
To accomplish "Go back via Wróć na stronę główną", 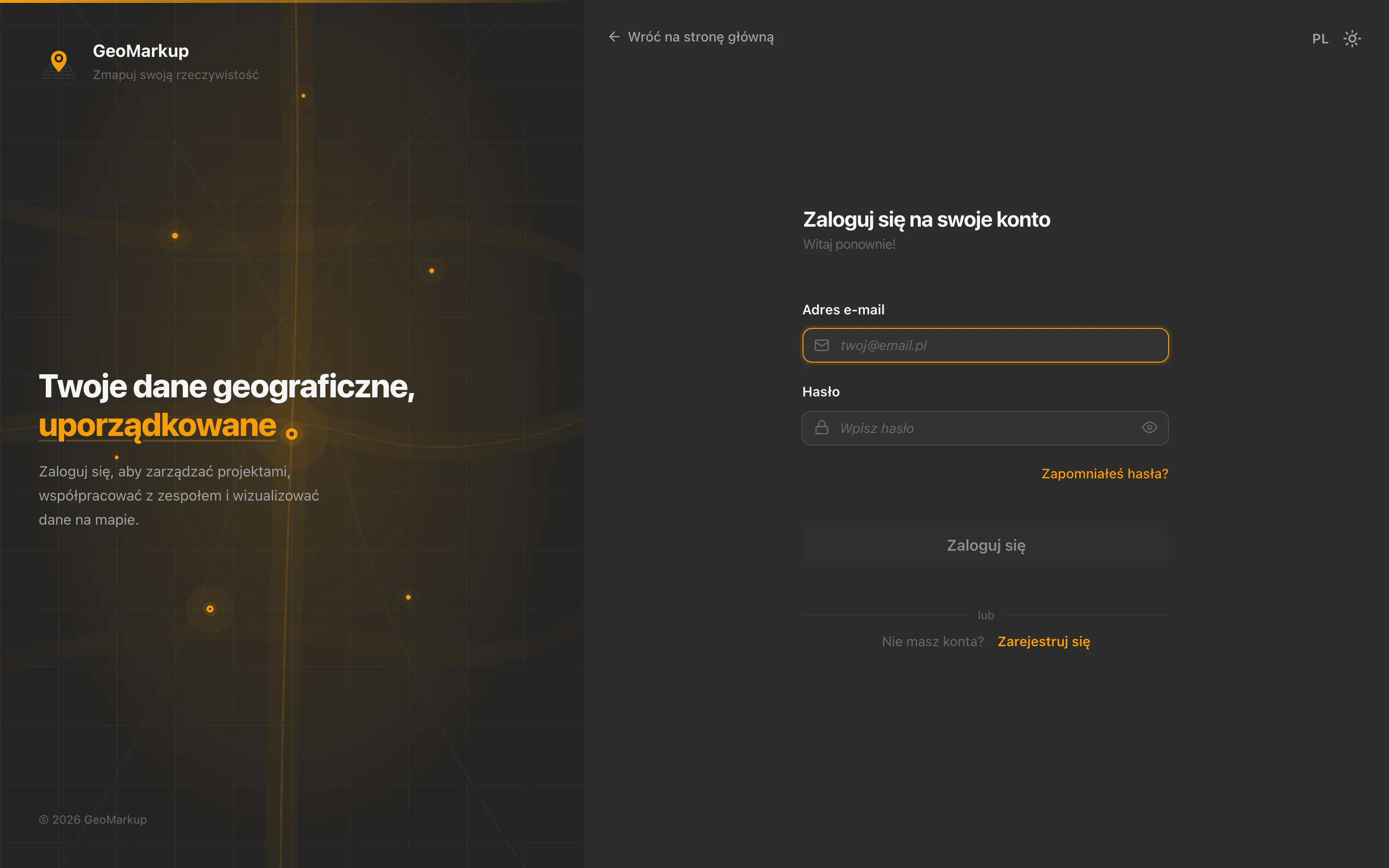I will pyautogui.click(x=700, y=37).
